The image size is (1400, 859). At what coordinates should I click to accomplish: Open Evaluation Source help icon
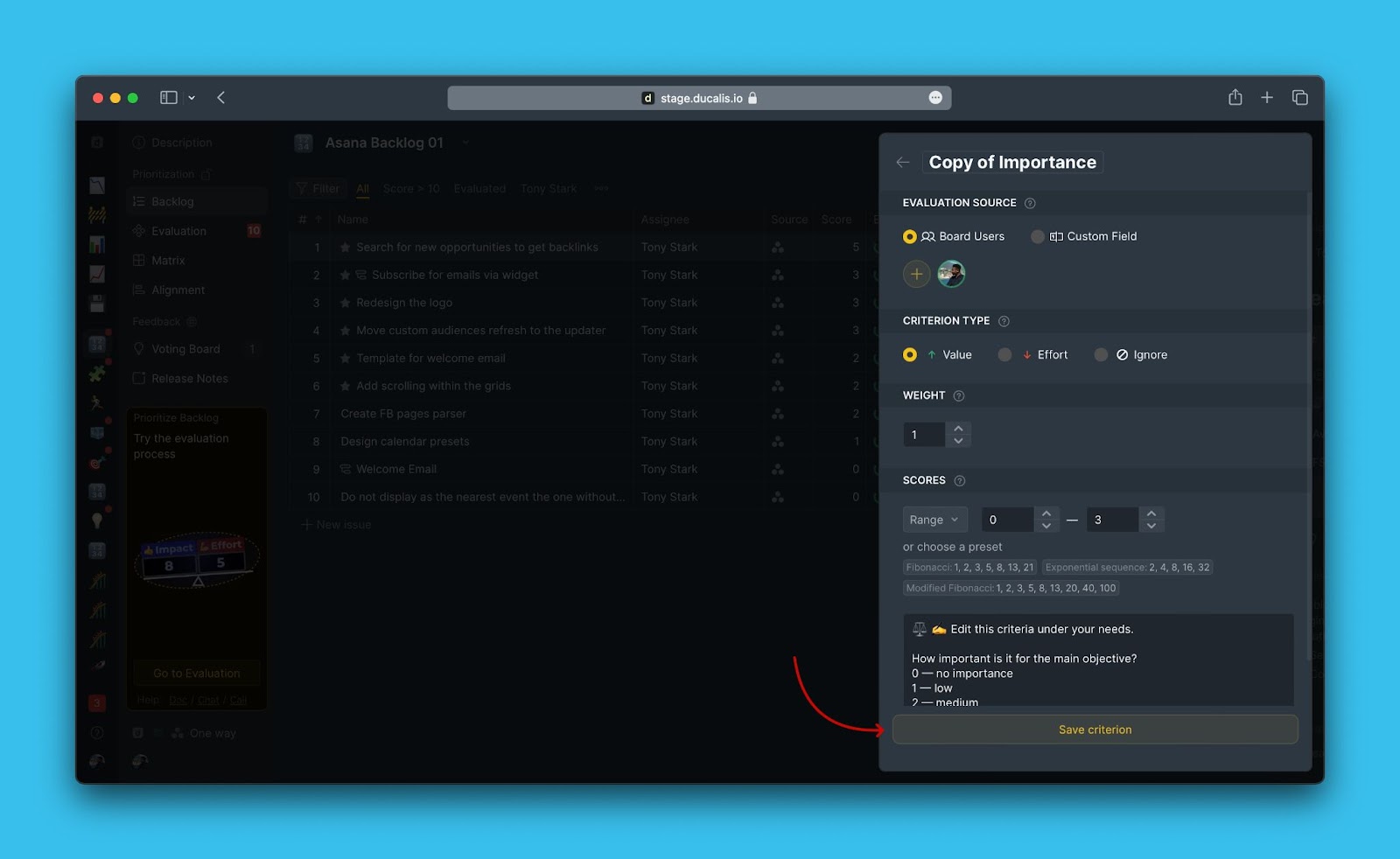(1030, 203)
